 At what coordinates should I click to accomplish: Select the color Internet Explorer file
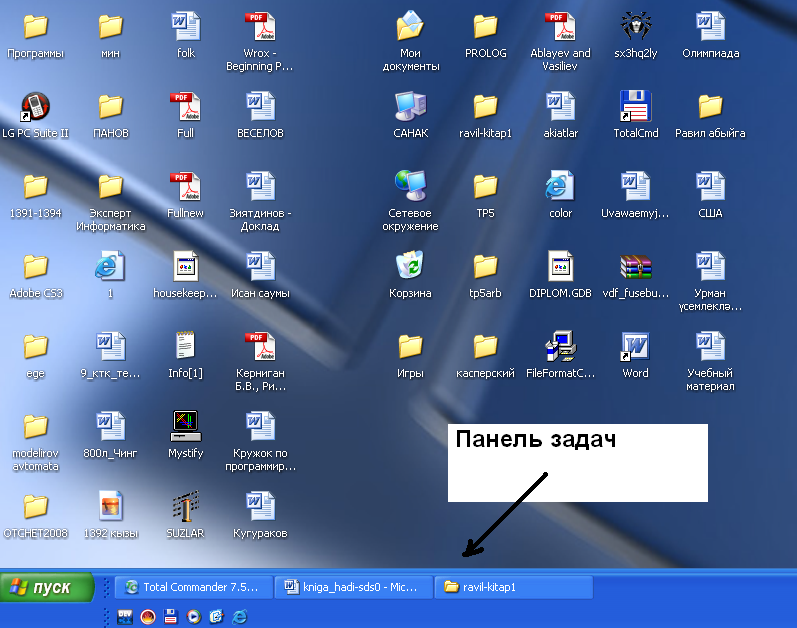561,186
